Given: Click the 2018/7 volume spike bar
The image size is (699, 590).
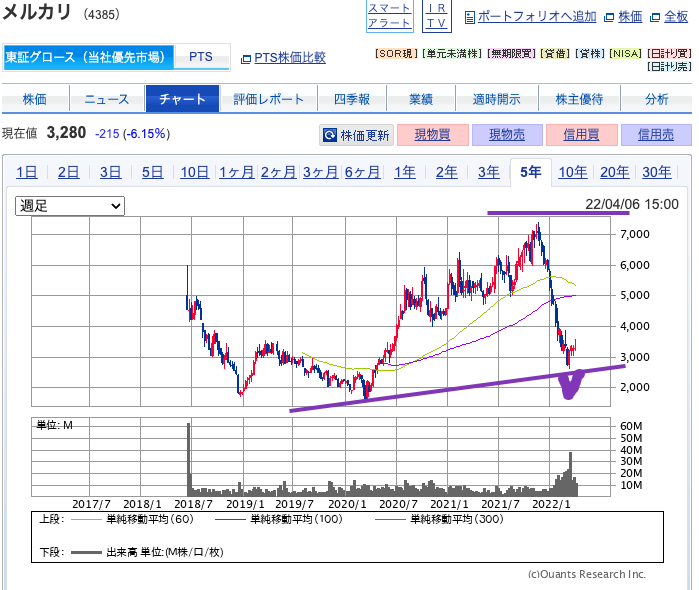Looking at the screenshot, I should click(x=189, y=459).
